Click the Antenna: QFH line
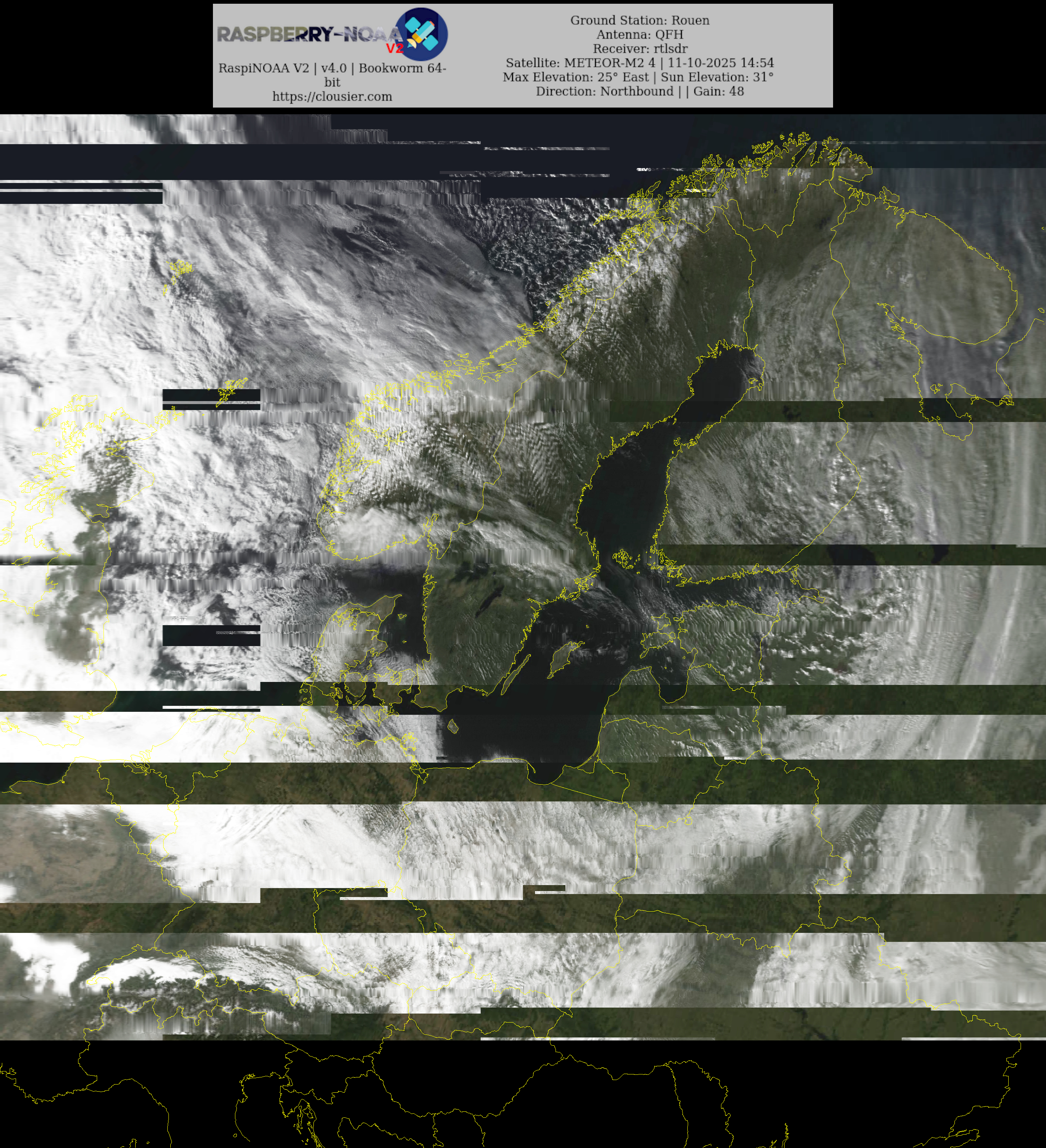Viewport: 1046px width, 1148px height. point(640,35)
